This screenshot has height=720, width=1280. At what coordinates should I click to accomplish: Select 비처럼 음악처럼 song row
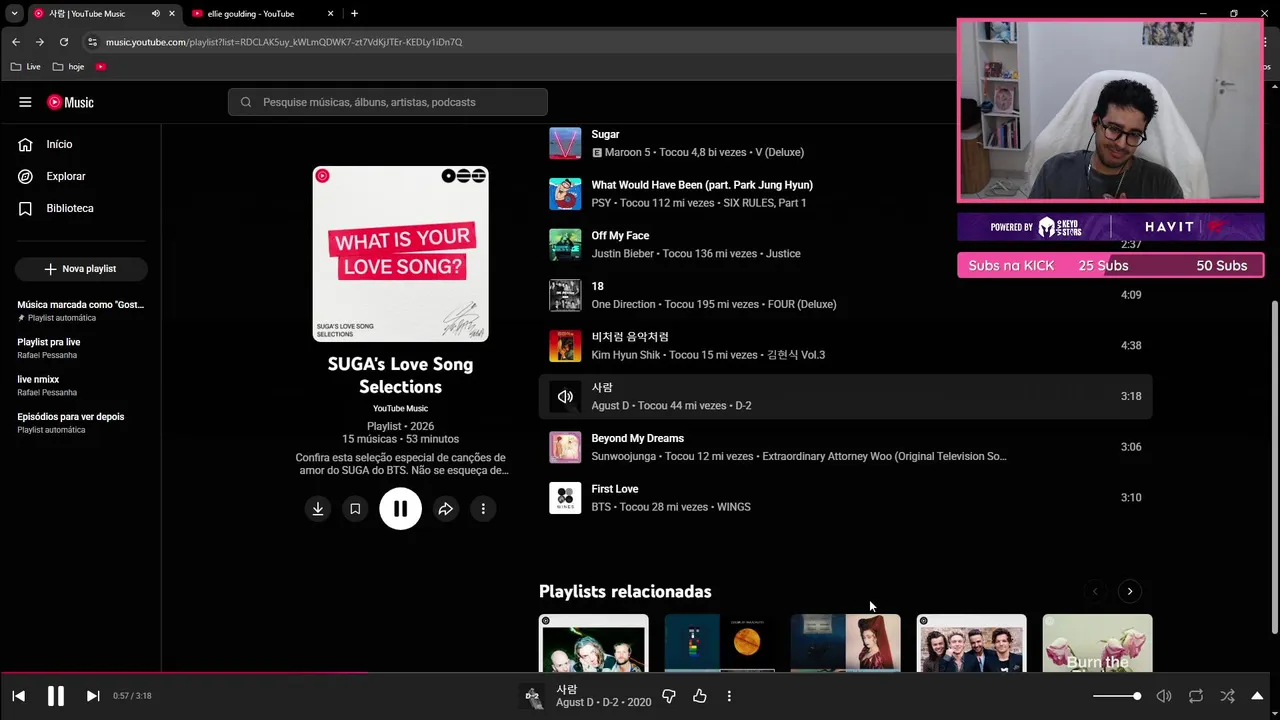pos(845,346)
